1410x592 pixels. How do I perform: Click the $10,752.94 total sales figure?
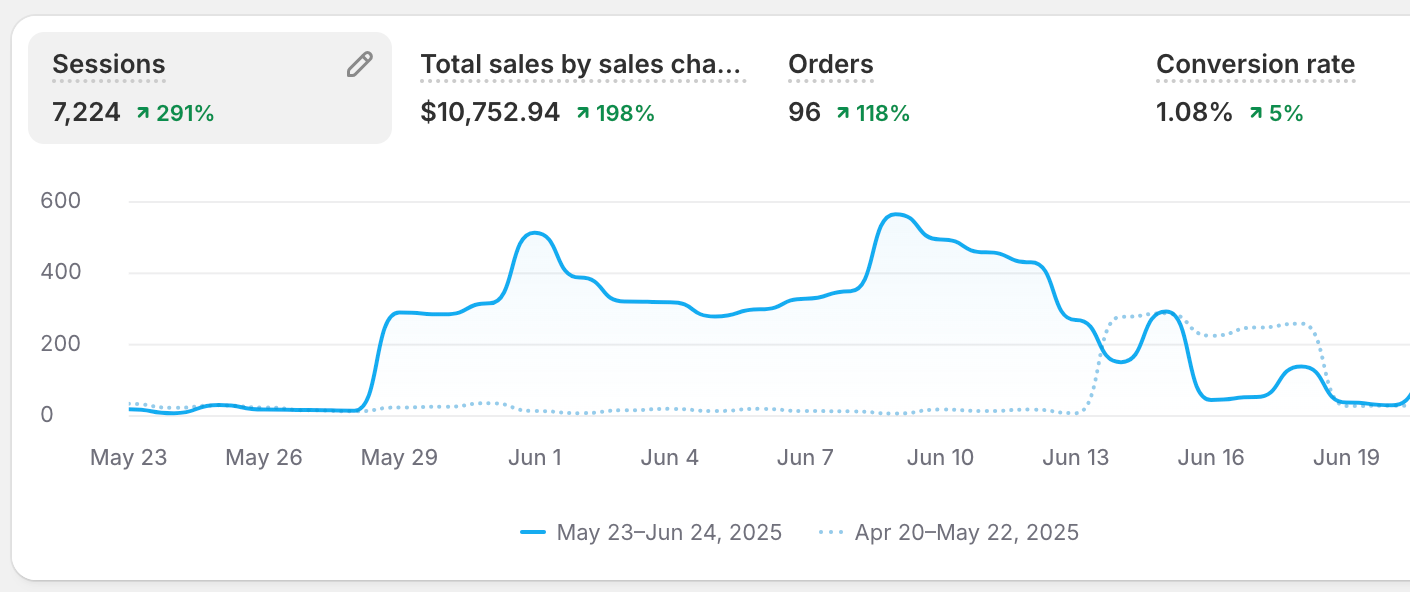(x=490, y=113)
